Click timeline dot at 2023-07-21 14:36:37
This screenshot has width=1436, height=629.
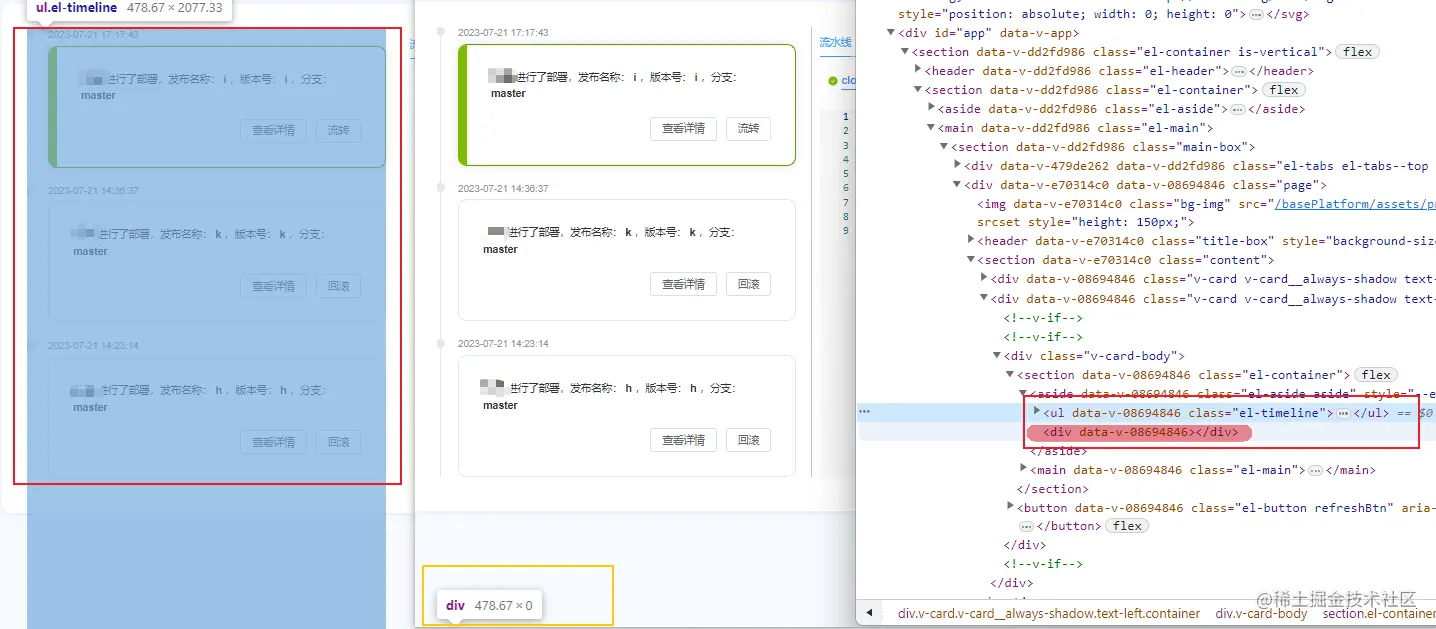[440, 187]
